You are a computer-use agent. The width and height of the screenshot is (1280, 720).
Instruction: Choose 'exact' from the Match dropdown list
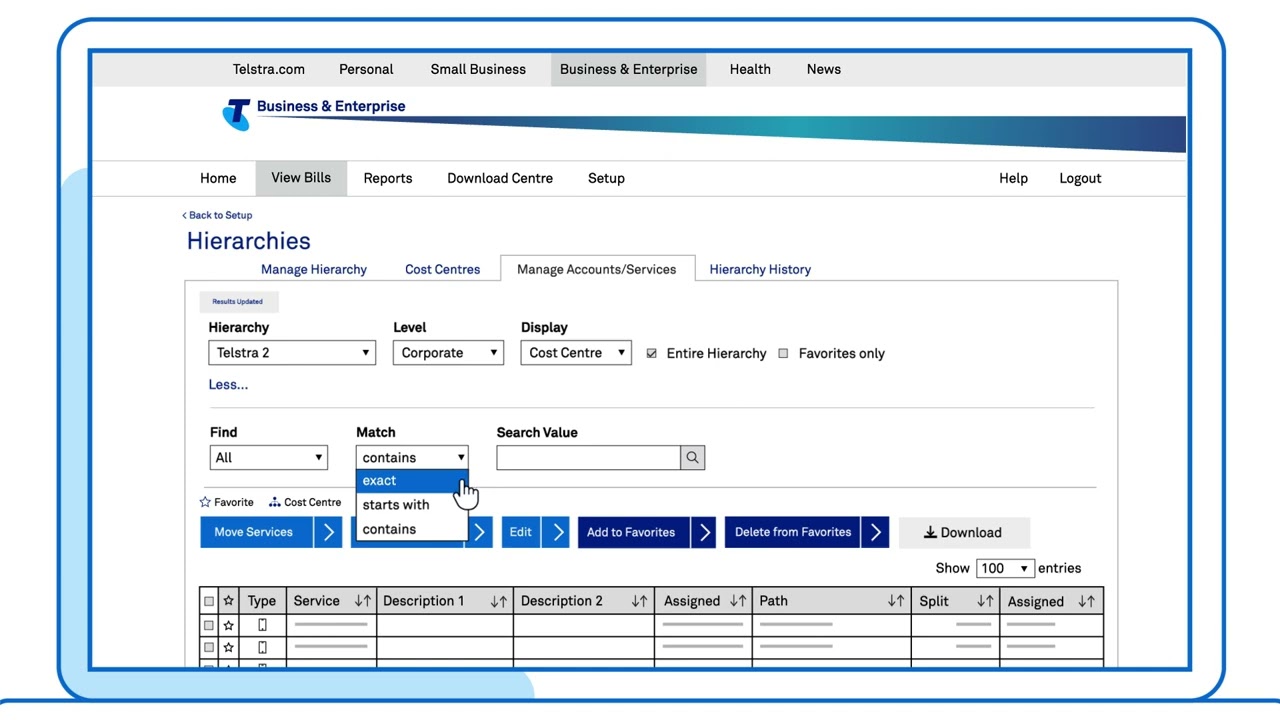click(x=380, y=481)
